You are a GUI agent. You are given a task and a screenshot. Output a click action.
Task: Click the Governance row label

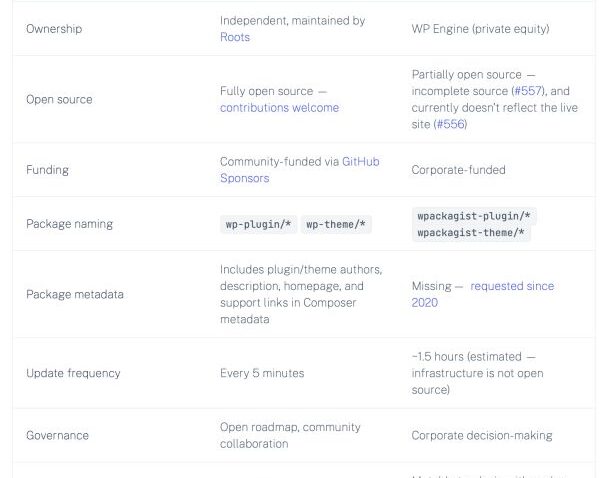point(57,436)
